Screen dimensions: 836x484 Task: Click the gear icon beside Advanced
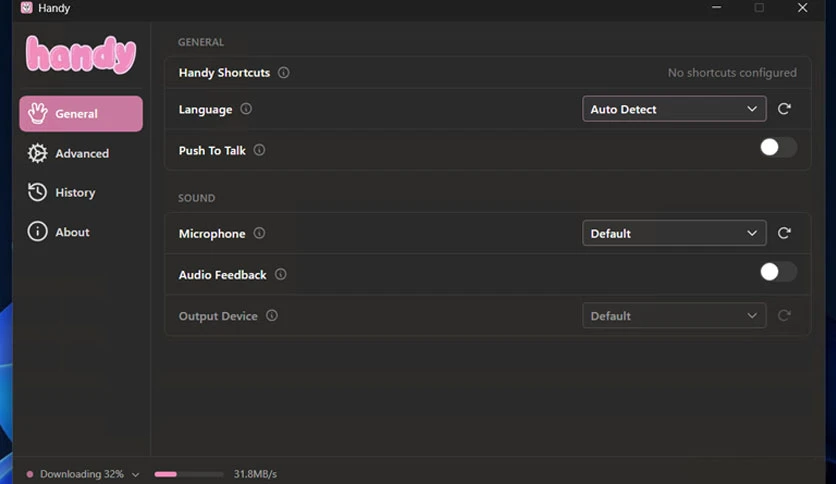(x=37, y=154)
